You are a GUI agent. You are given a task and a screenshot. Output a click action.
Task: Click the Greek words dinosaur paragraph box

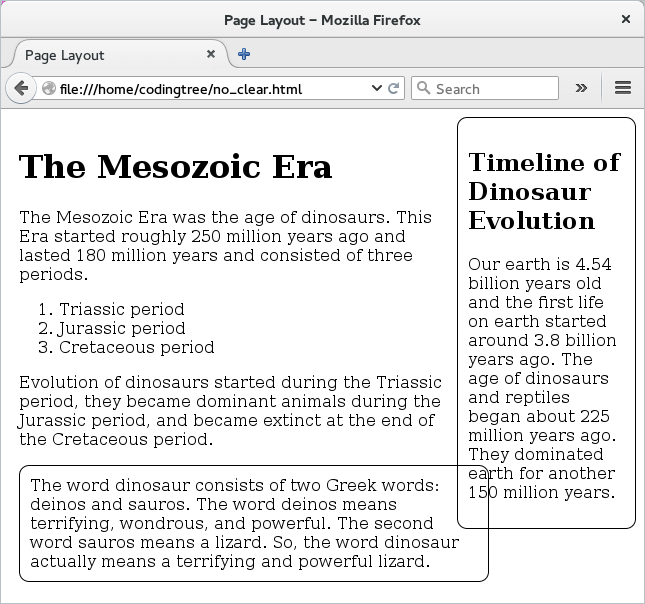[240, 523]
